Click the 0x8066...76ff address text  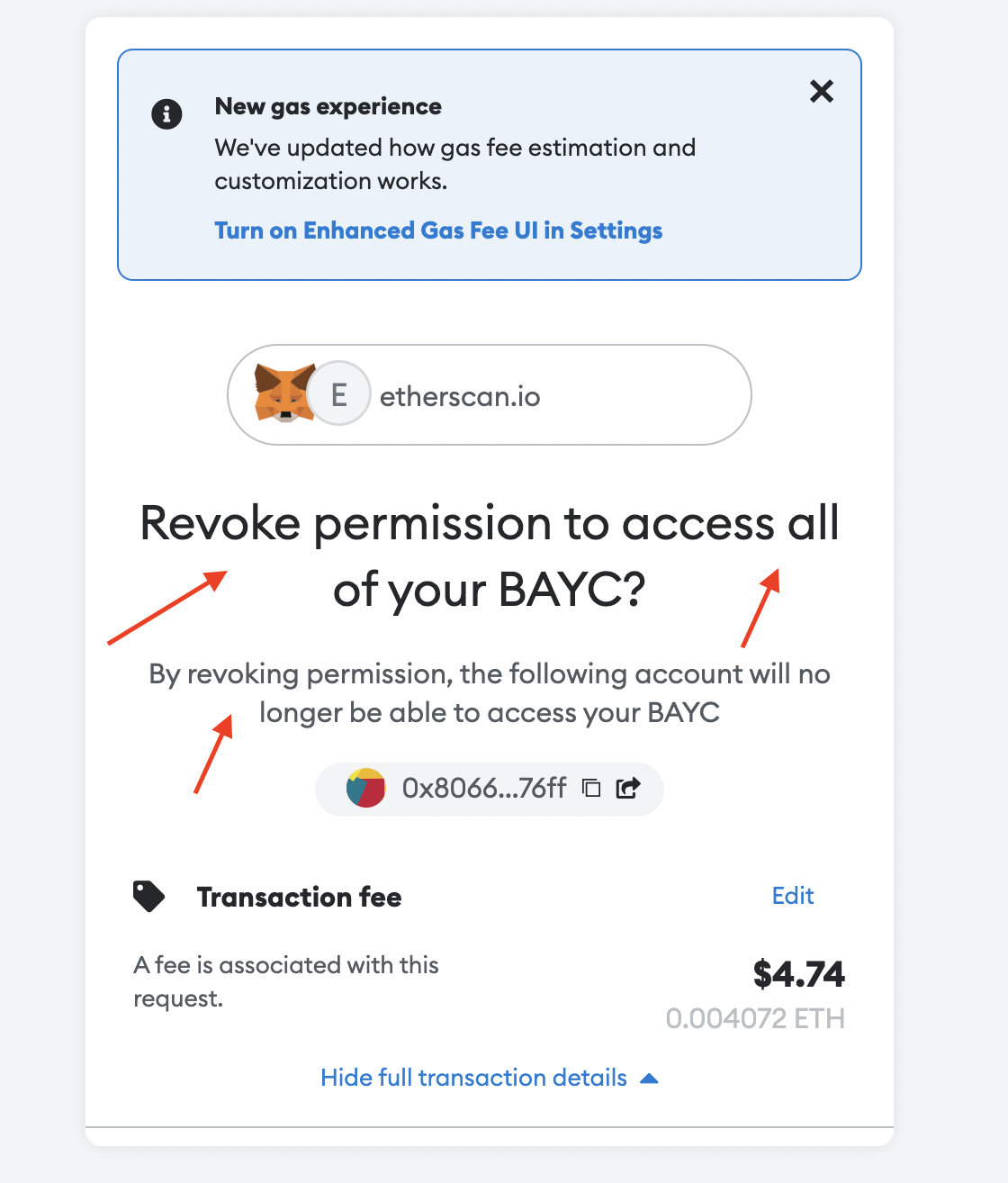484,789
